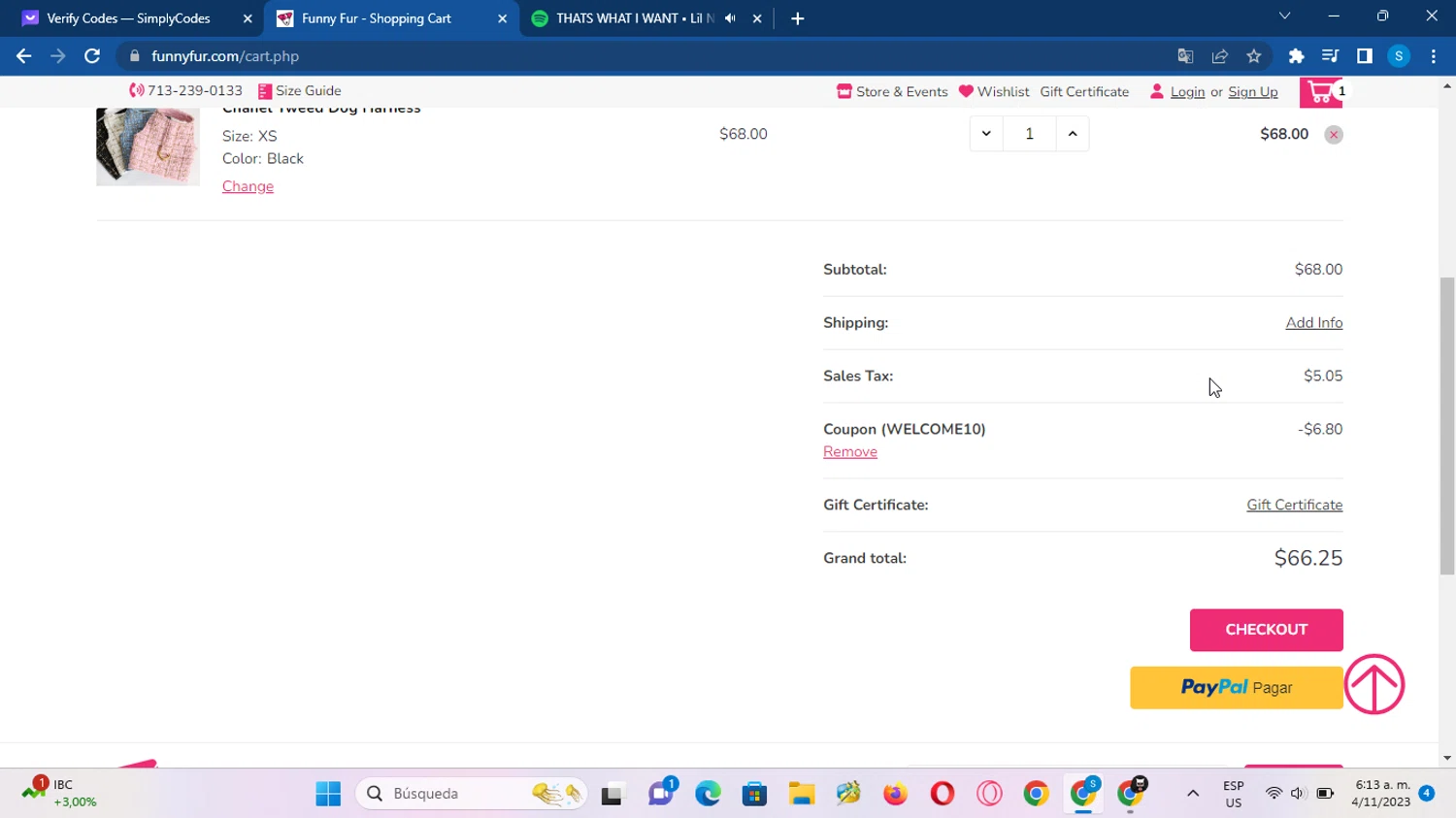Open the Gift Certificate link in totals

(1295, 505)
